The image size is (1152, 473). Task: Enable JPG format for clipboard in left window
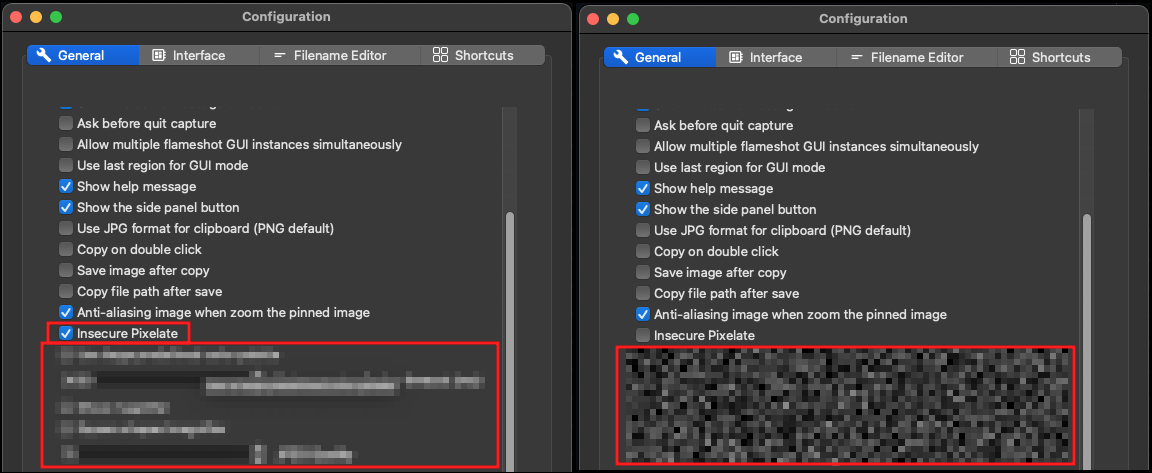point(66,228)
